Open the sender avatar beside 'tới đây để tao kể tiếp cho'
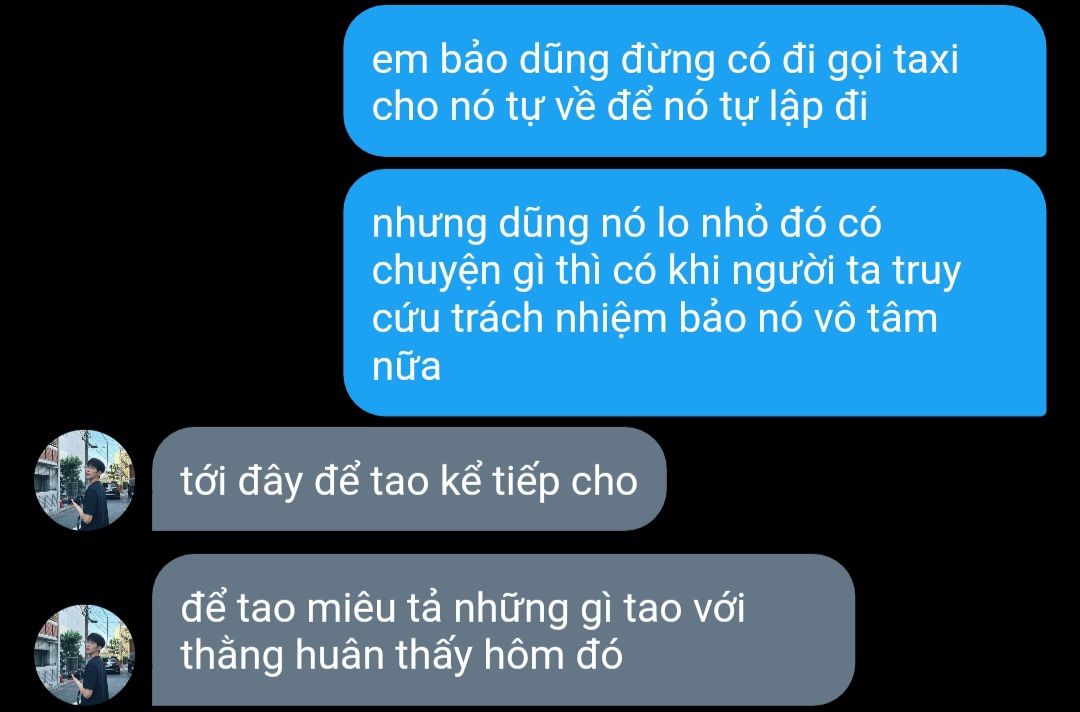 click(84, 480)
